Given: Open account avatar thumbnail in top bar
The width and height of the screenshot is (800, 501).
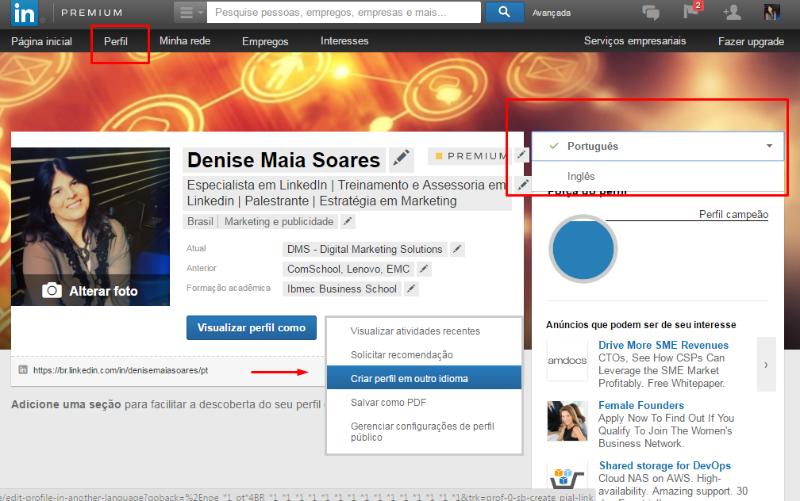Looking at the screenshot, I should (771, 12).
